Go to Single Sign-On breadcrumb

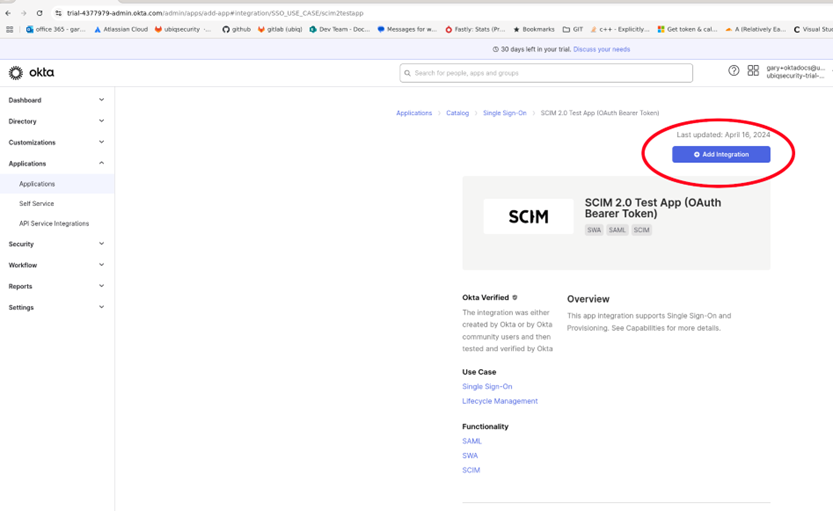click(505, 113)
